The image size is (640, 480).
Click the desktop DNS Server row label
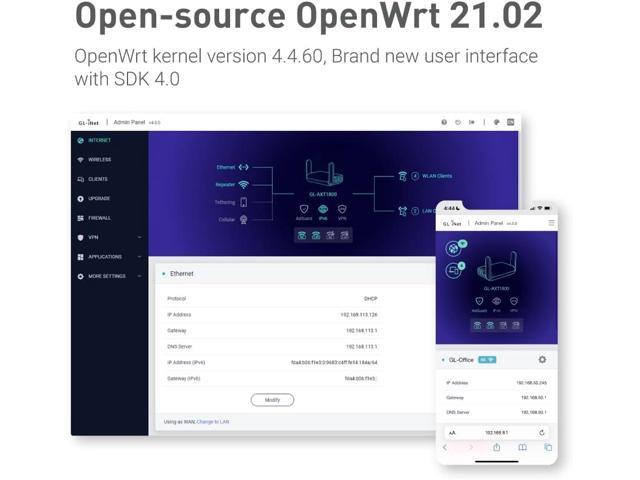pos(180,347)
